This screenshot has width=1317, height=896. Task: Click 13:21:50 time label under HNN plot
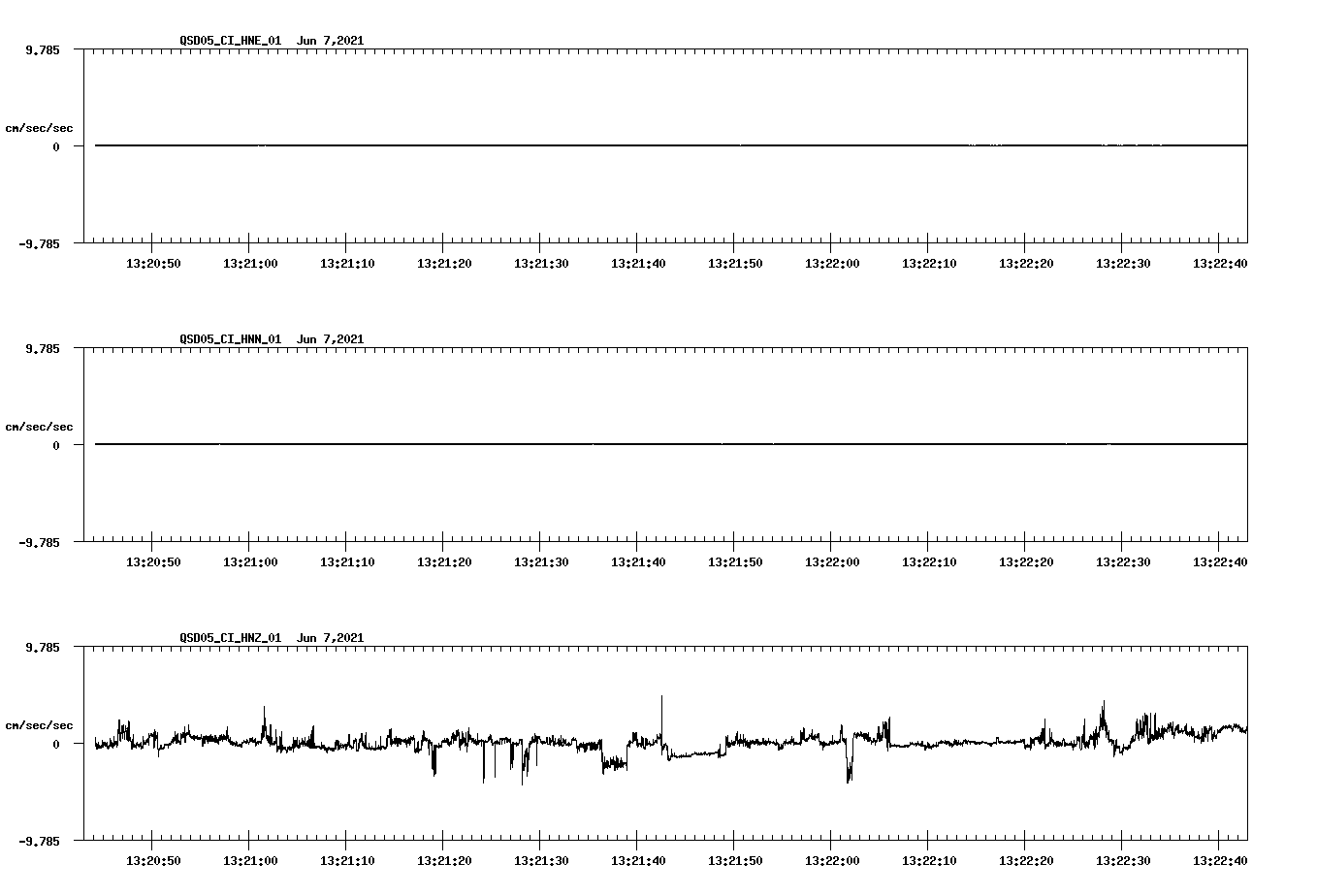(x=735, y=562)
